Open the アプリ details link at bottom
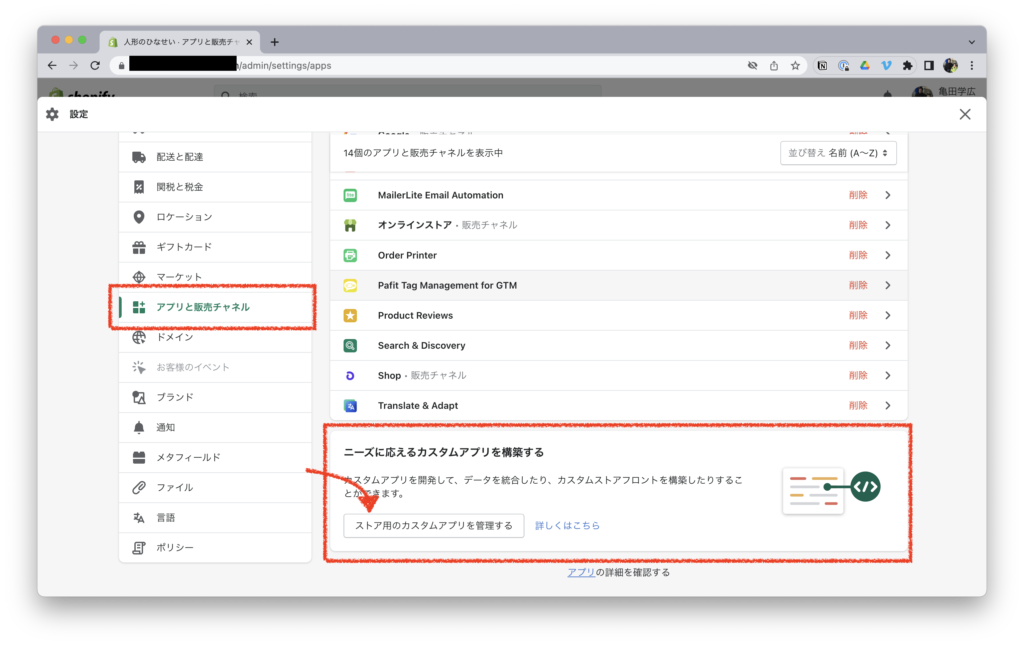The height and width of the screenshot is (646, 1024). 581,573
